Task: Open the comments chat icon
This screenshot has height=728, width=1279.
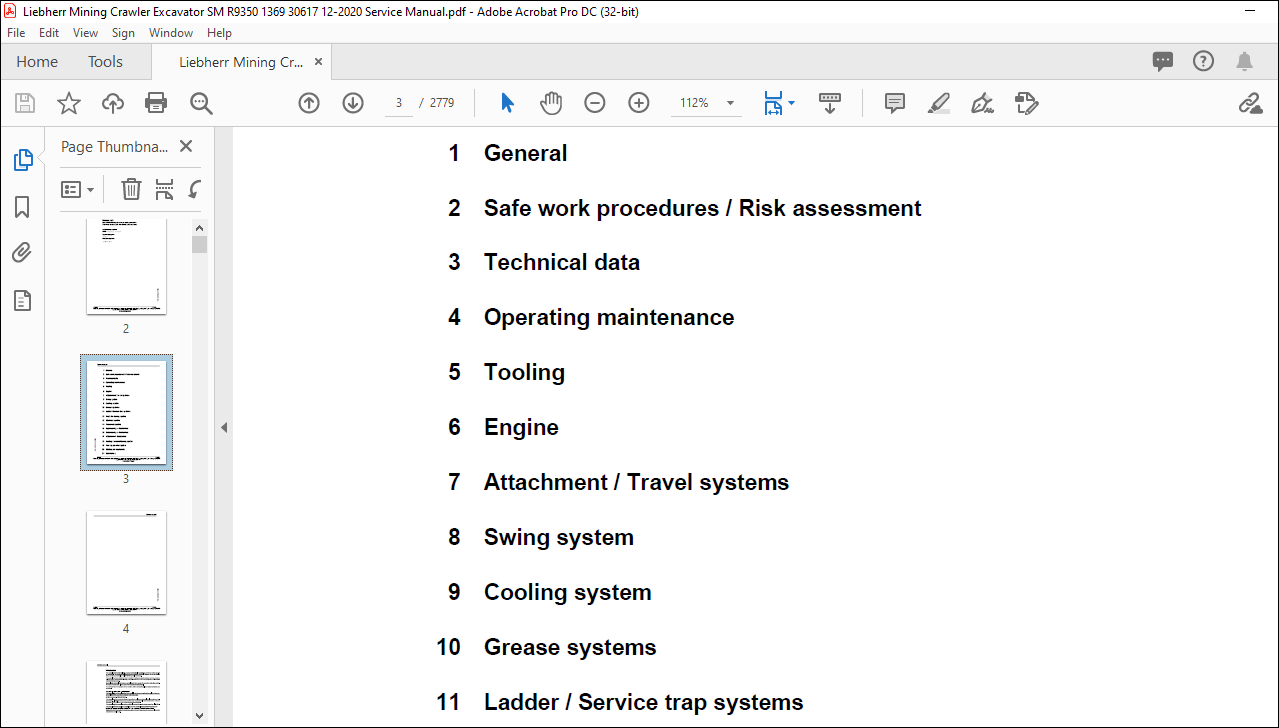Action: (1163, 61)
